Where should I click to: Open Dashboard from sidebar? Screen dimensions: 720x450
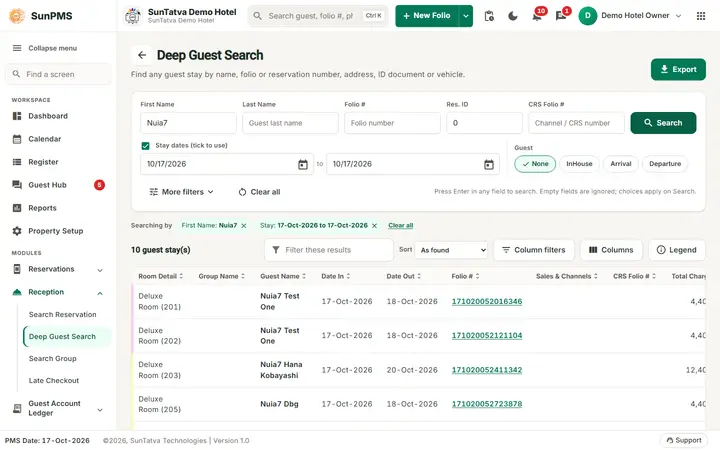coord(58,116)
